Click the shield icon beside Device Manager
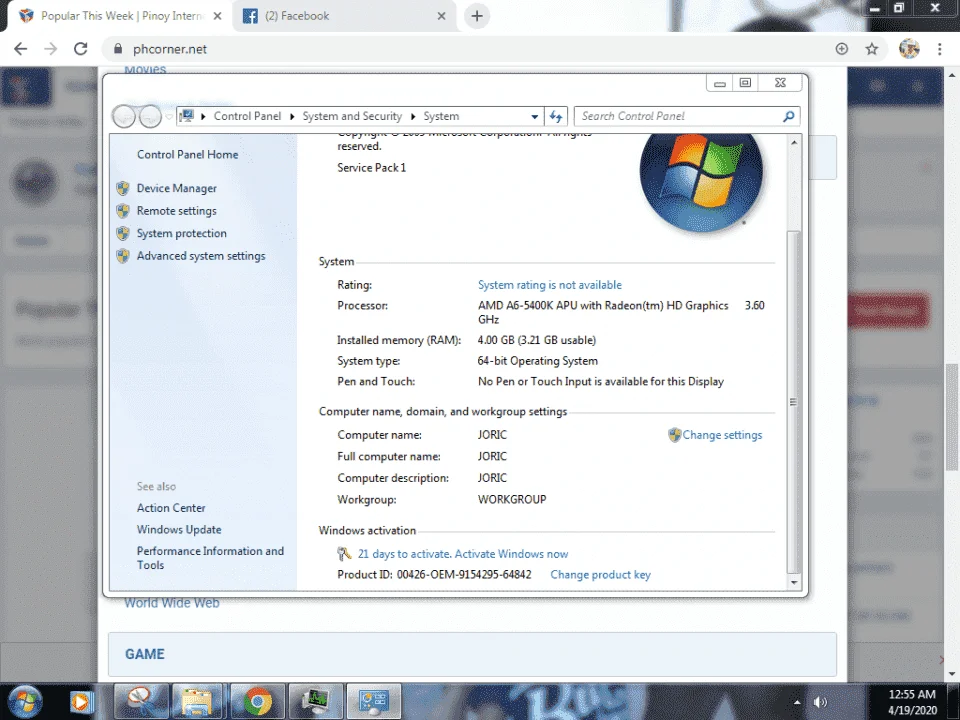 point(123,188)
